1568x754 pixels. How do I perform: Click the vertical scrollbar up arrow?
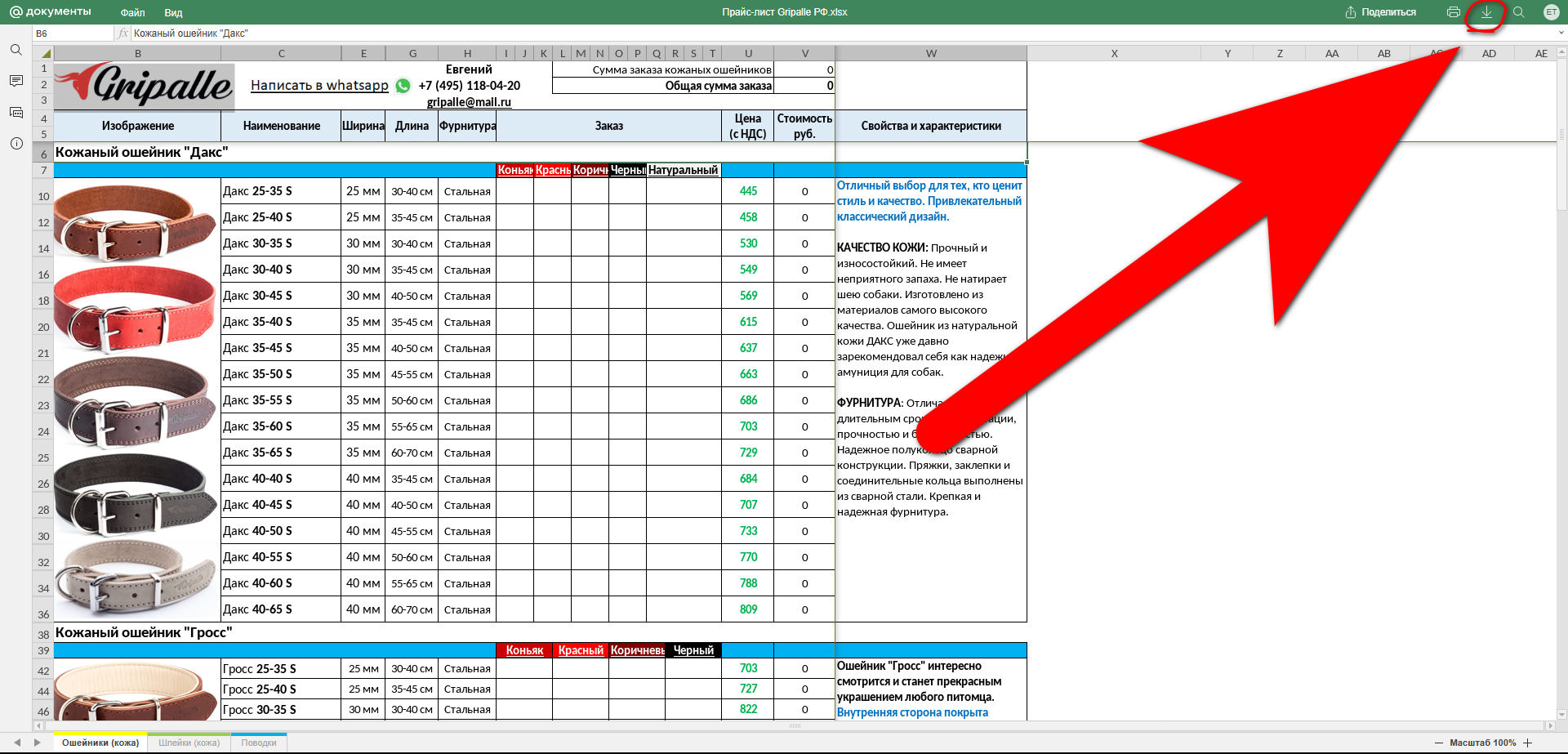click(x=1561, y=52)
